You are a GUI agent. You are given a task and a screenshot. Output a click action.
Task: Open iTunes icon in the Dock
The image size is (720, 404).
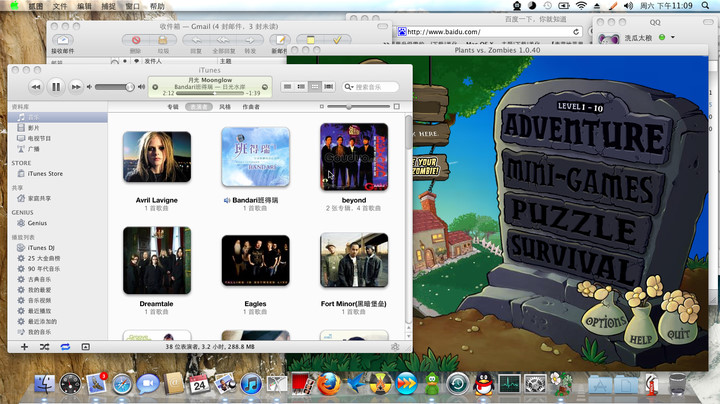tap(251, 384)
